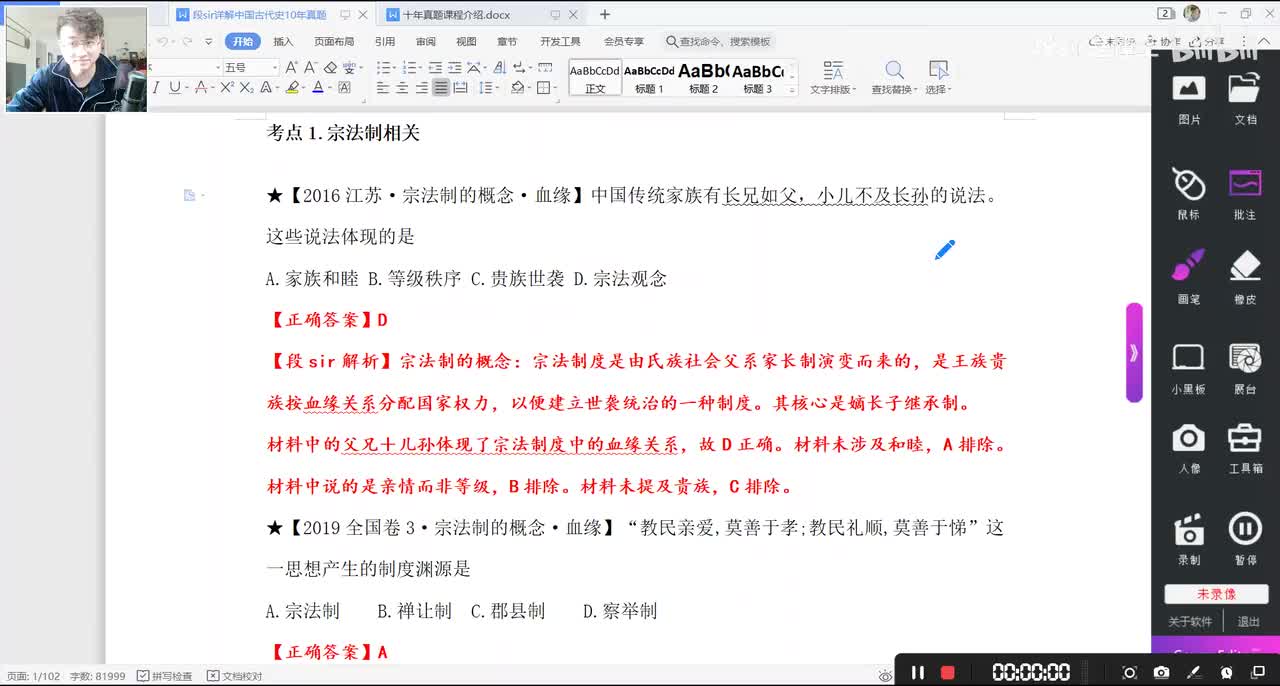Toggle bulleted list
The image size is (1280, 686).
click(x=383, y=67)
